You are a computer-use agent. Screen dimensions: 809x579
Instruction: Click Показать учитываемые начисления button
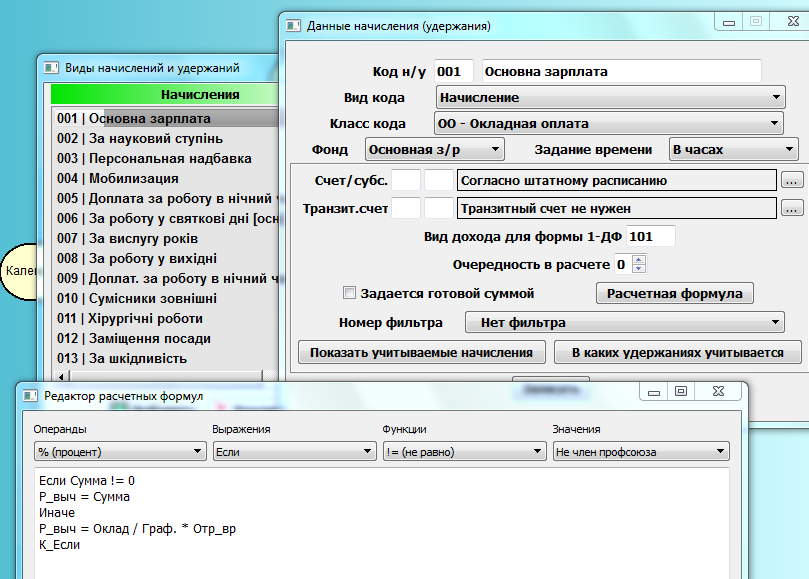[423, 353]
